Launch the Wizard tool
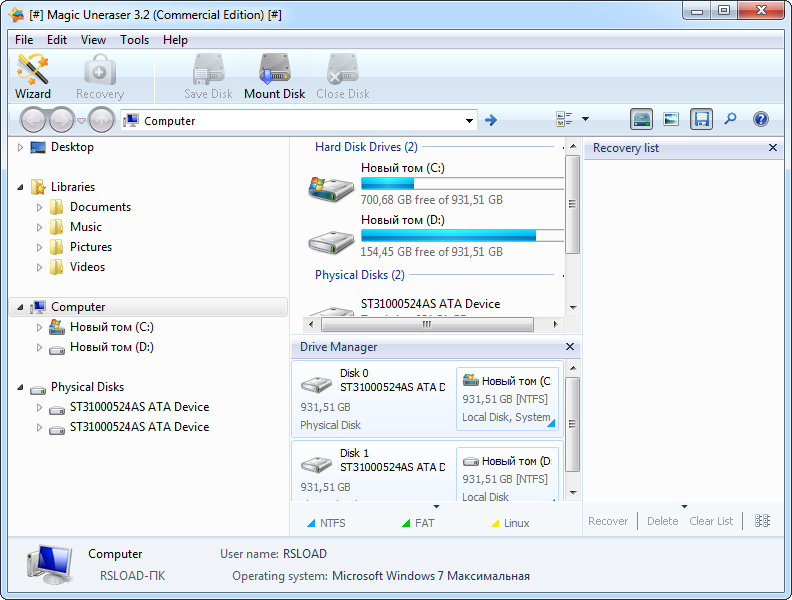792x600 pixels. (33, 76)
